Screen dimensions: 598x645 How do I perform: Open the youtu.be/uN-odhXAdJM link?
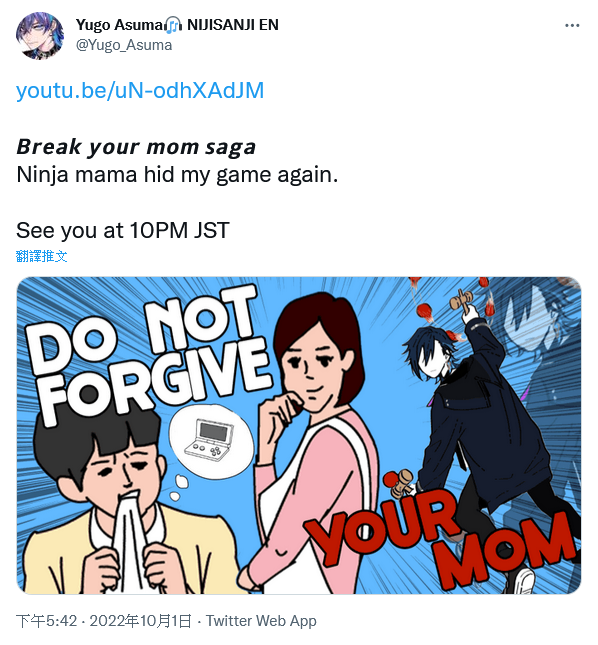coord(140,90)
